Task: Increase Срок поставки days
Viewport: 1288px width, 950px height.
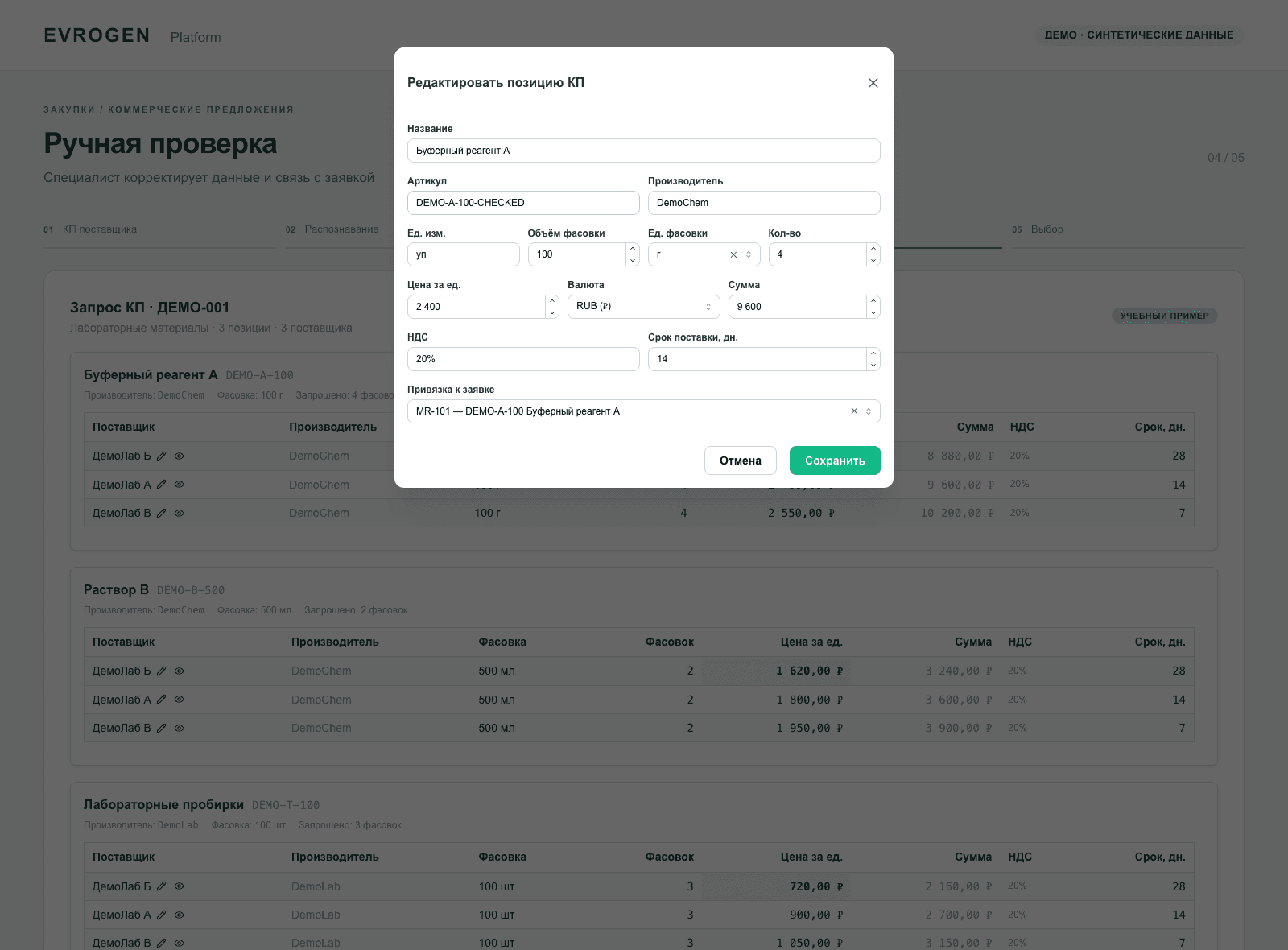Action: 873,353
